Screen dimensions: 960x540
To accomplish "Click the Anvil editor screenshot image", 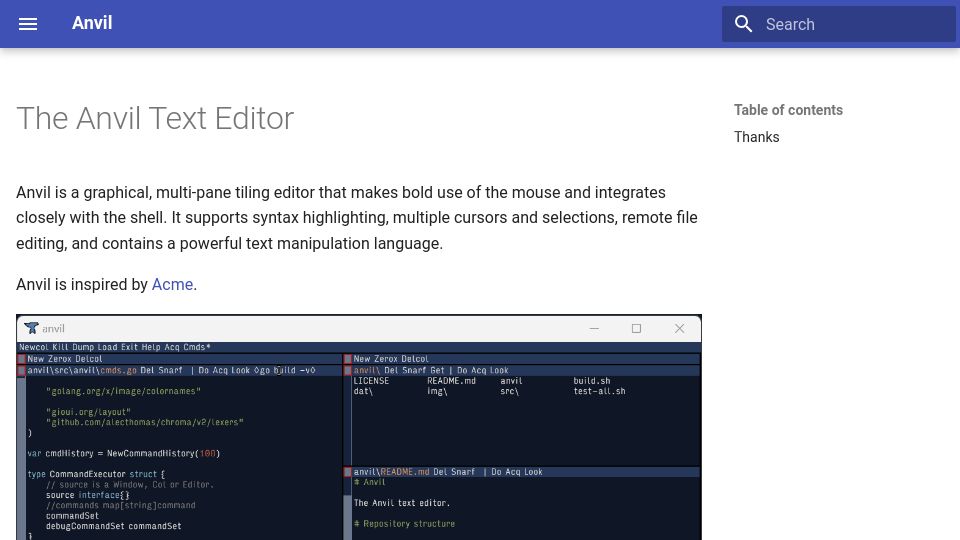I will (359, 427).
